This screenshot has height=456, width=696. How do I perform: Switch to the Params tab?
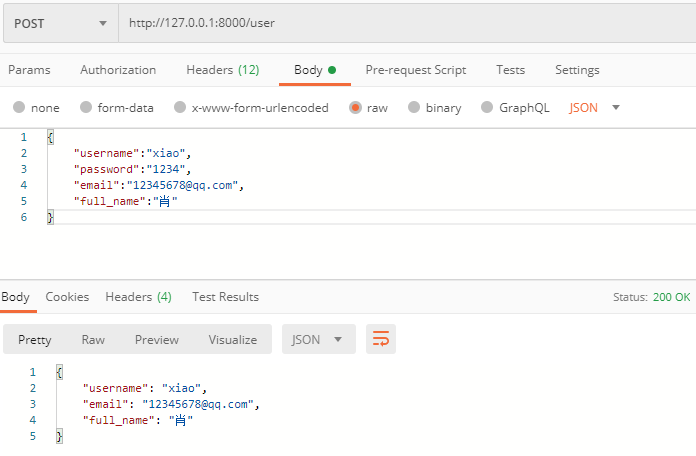tap(29, 70)
